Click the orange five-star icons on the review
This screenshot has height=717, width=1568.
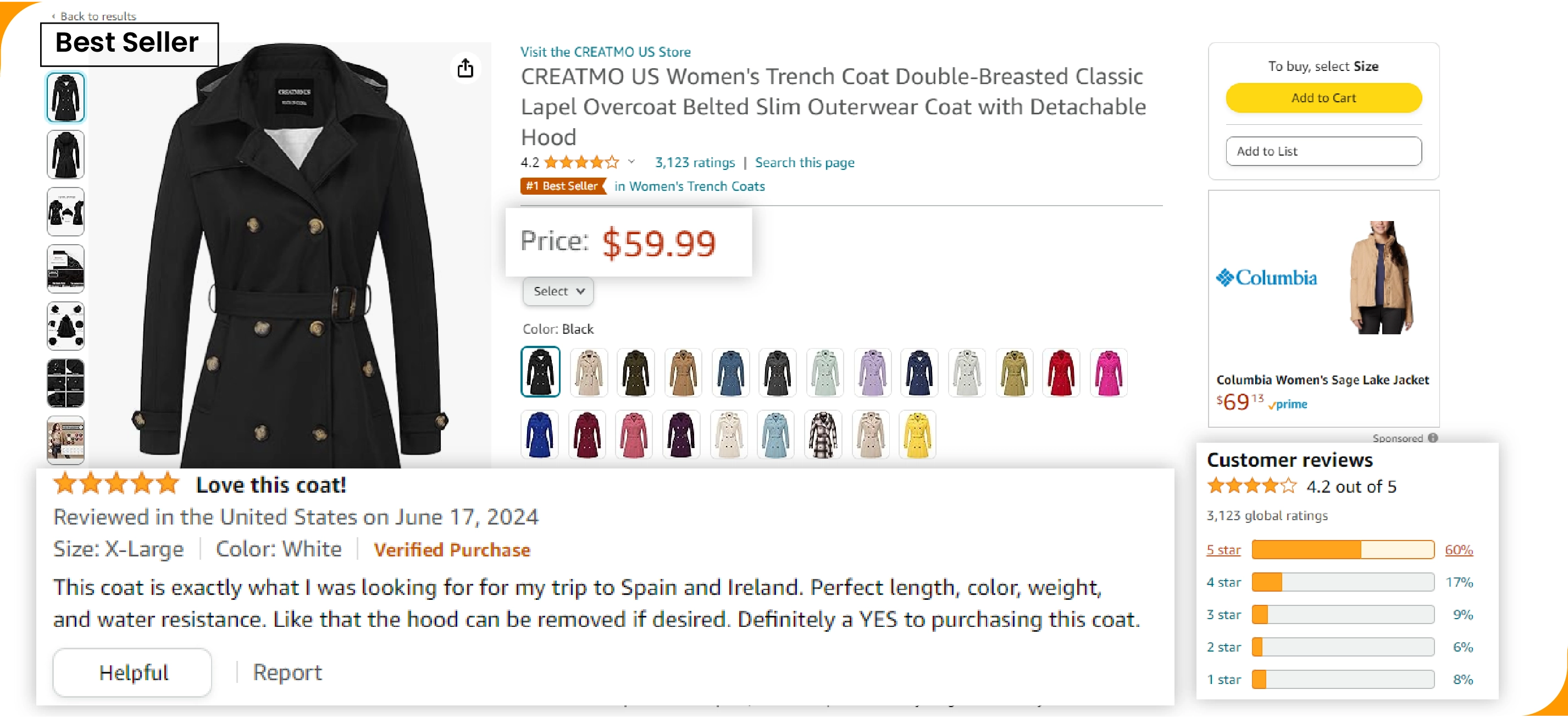click(x=117, y=484)
